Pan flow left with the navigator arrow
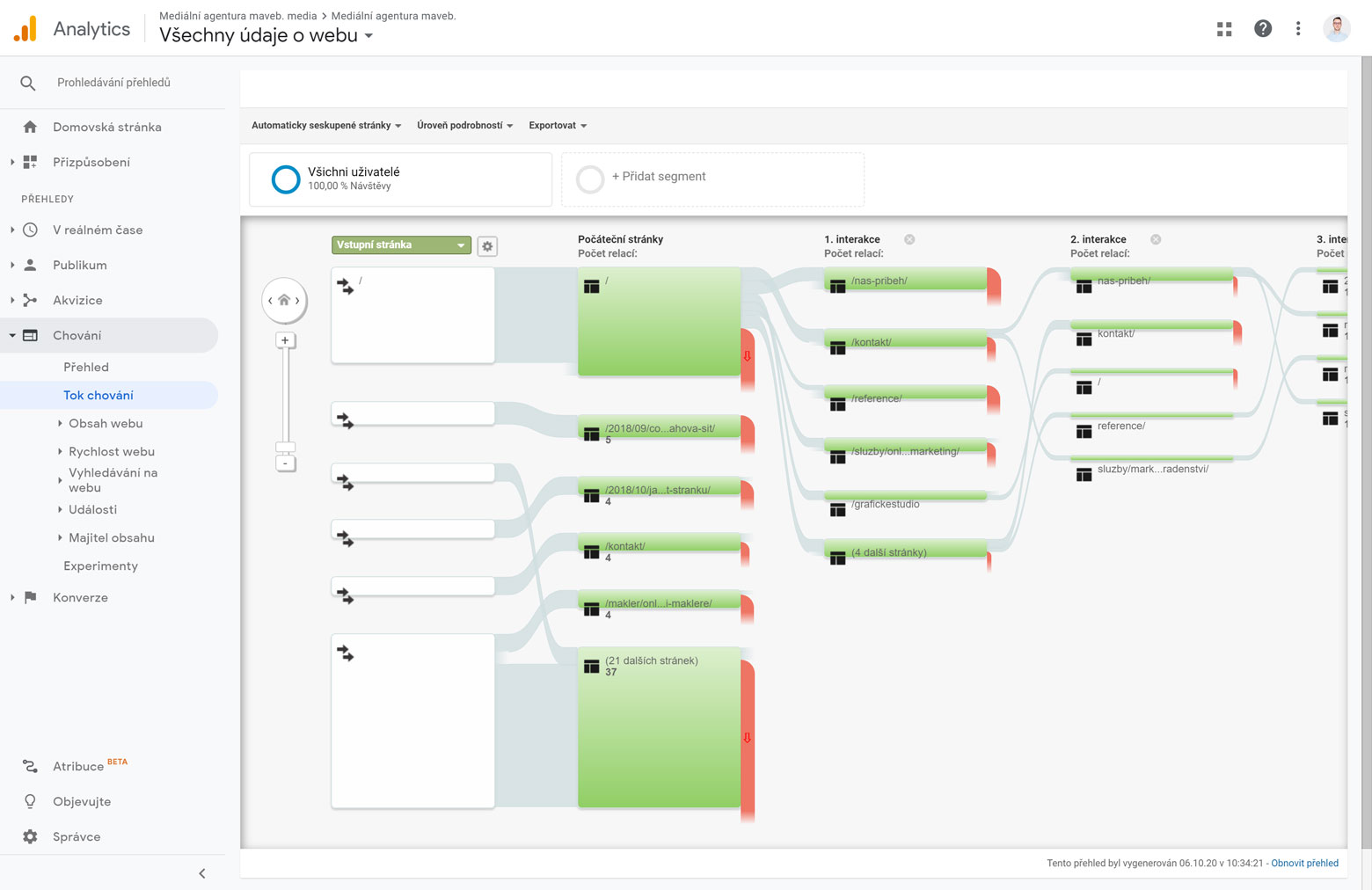1372x890 pixels. (270, 301)
